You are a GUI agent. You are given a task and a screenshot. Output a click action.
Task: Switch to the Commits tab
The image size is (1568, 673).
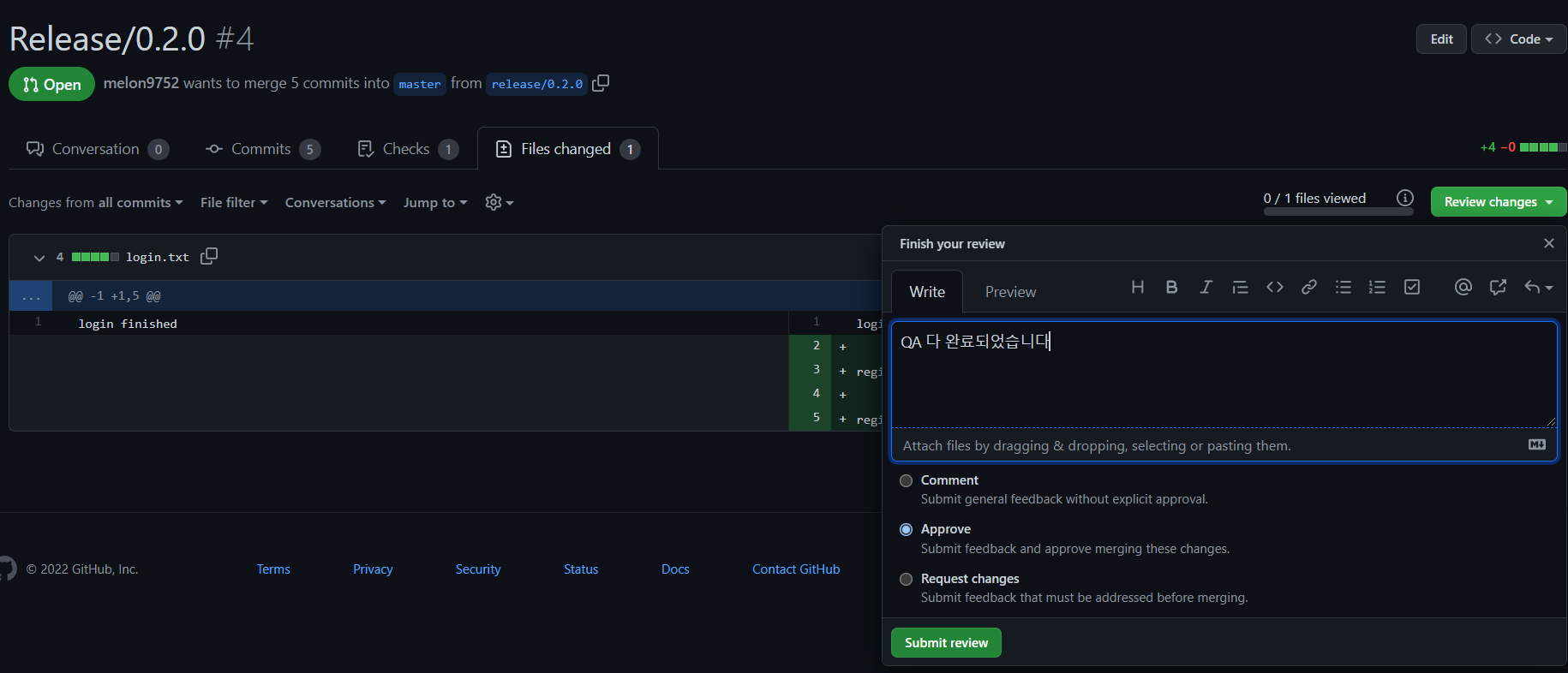point(262,149)
